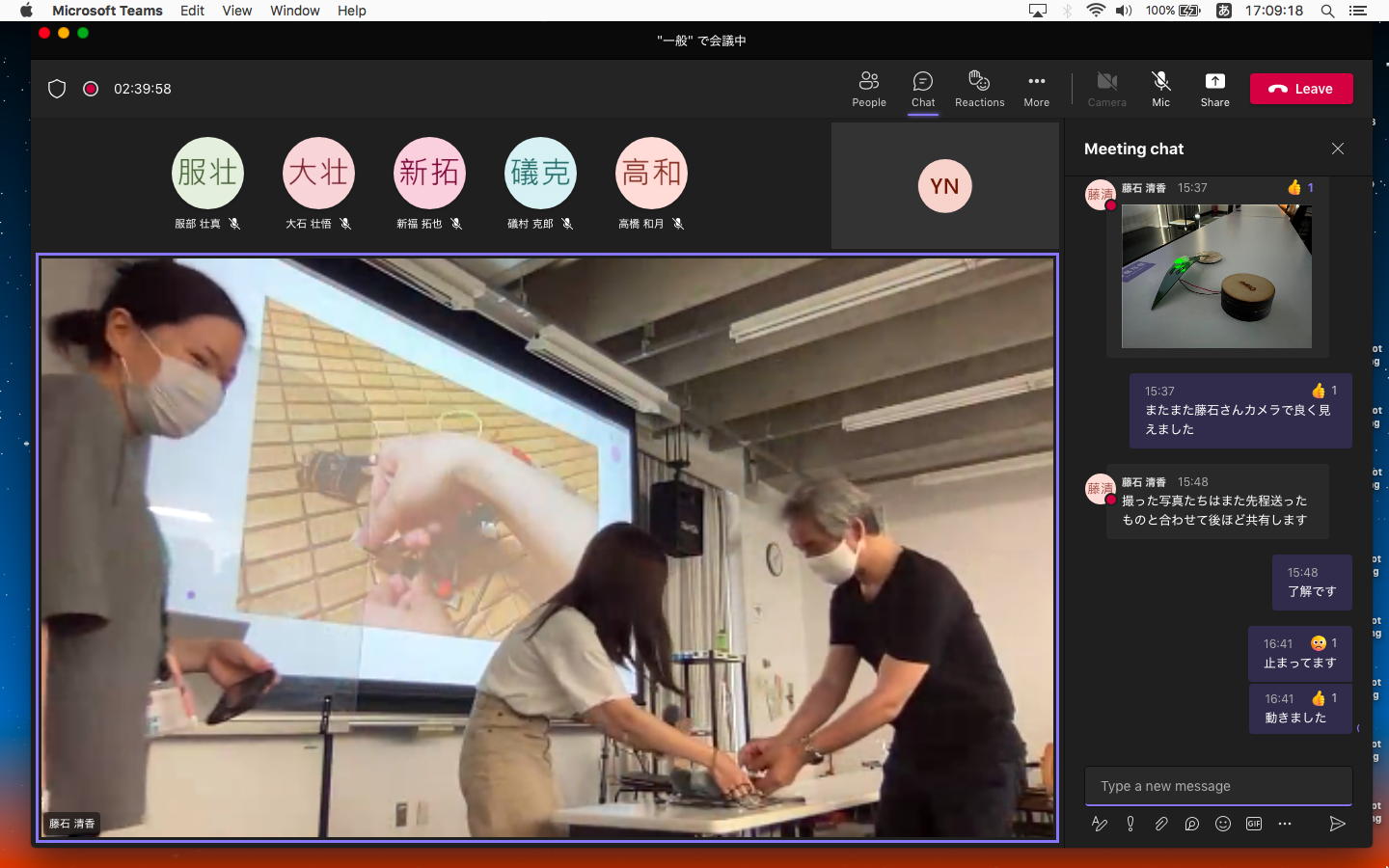Toggle the Chat panel visibility
Viewport: 1389px width, 868px height.
tap(923, 89)
